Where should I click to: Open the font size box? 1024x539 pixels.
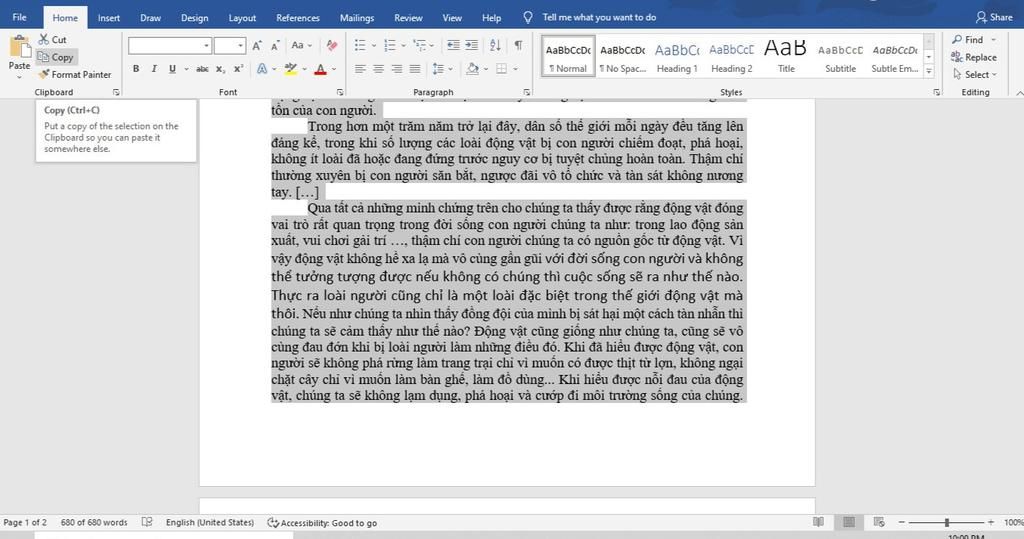coord(230,46)
